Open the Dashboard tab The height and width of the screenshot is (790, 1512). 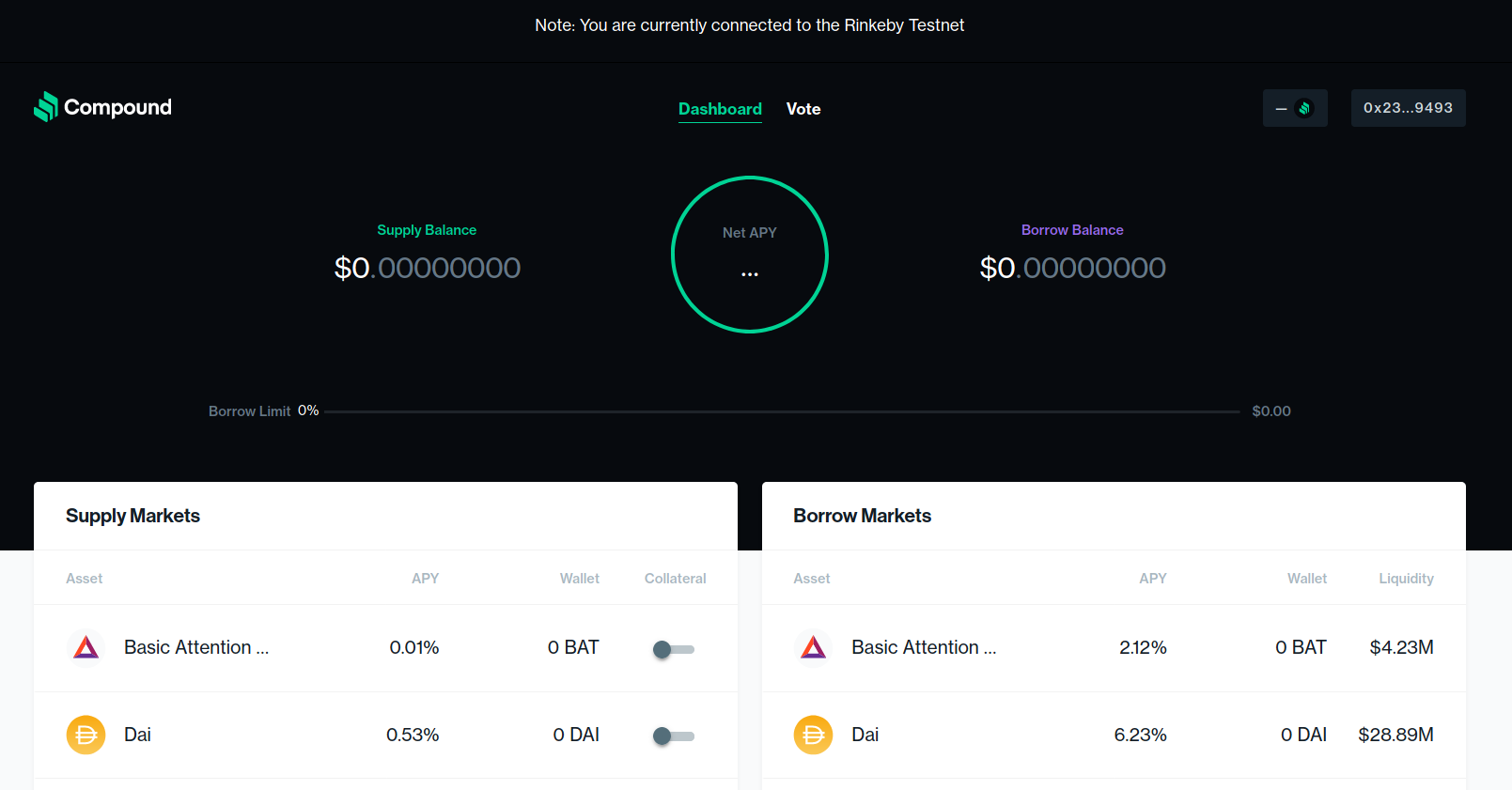coord(720,109)
